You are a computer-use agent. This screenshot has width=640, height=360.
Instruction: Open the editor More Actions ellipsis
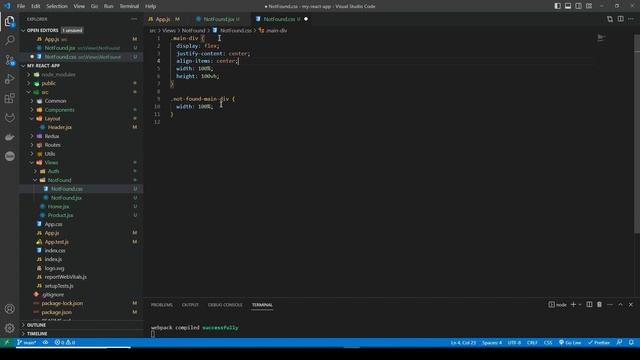coord(631,19)
